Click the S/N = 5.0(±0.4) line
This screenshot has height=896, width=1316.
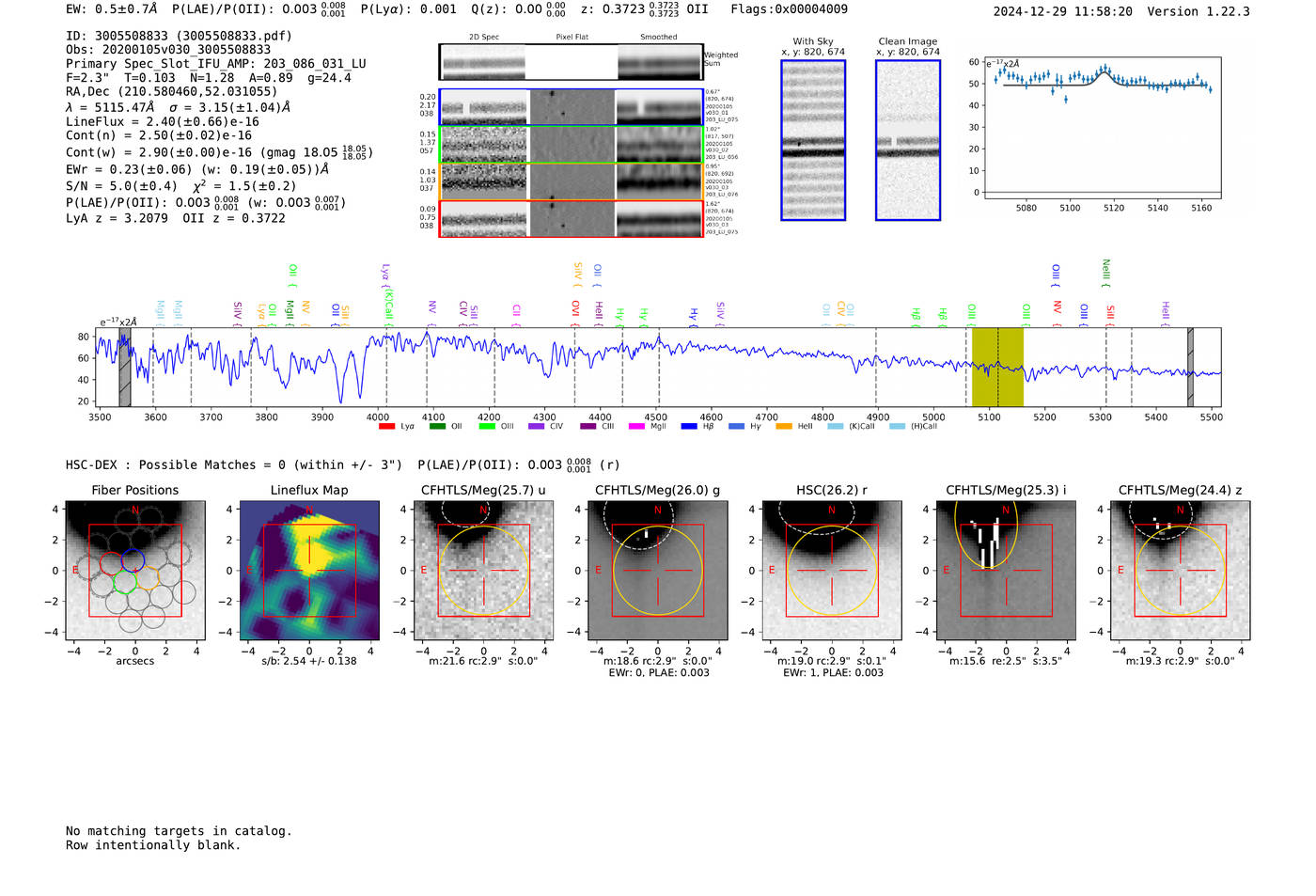pyautogui.click(x=181, y=185)
